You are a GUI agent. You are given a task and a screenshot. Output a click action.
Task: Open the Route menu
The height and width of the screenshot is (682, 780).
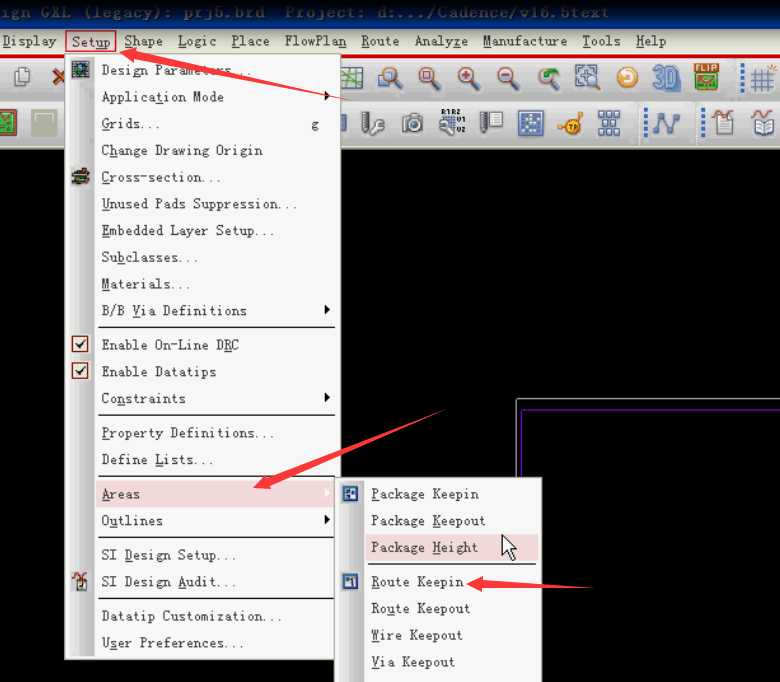(x=380, y=41)
